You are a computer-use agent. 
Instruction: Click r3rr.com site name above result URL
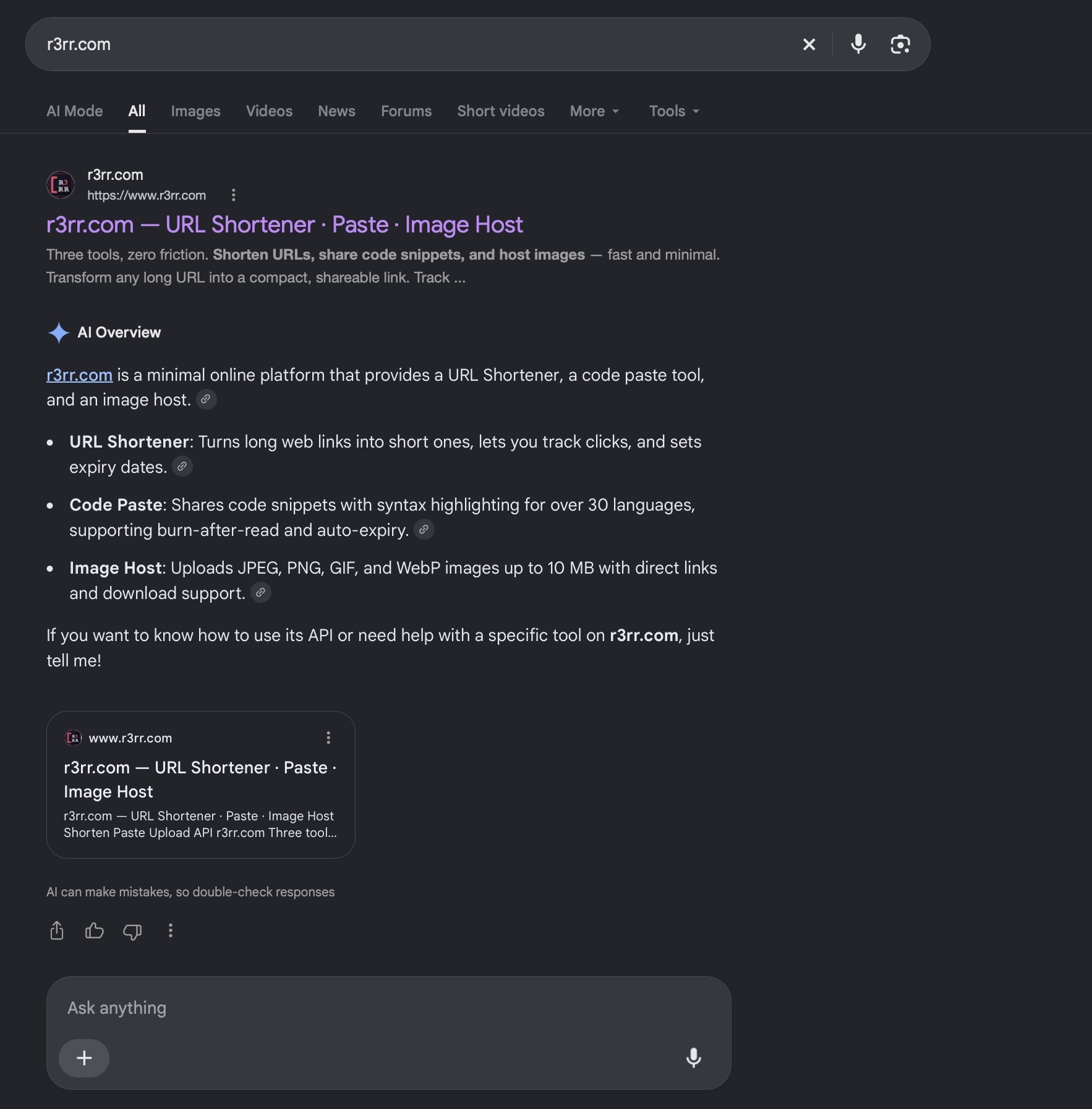(x=115, y=175)
